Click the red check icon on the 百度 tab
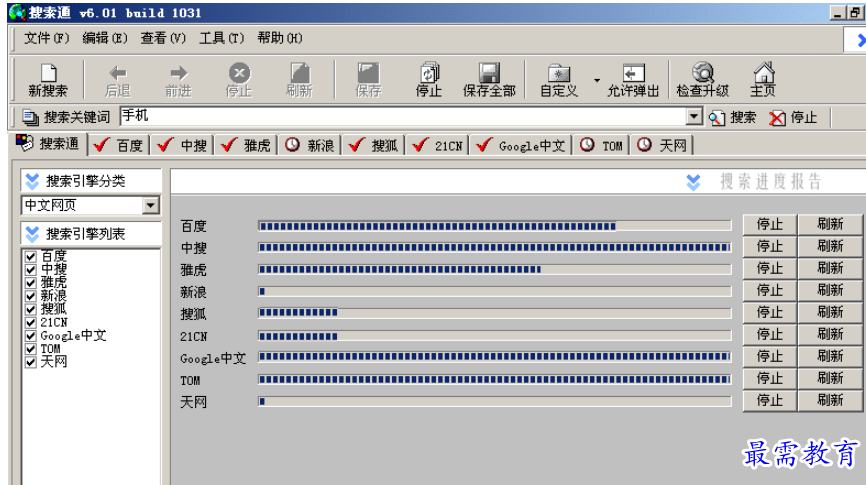866x485 pixels. pos(102,145)
